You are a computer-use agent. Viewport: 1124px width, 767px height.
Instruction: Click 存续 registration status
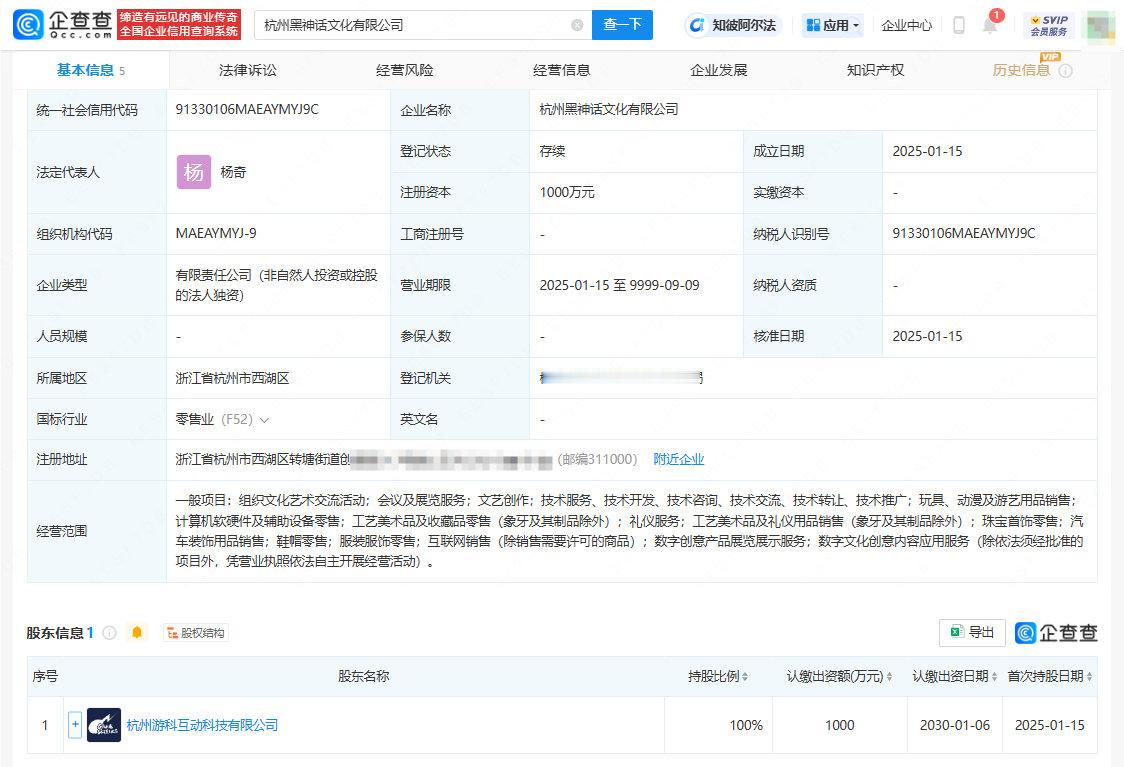coord(552,151)
